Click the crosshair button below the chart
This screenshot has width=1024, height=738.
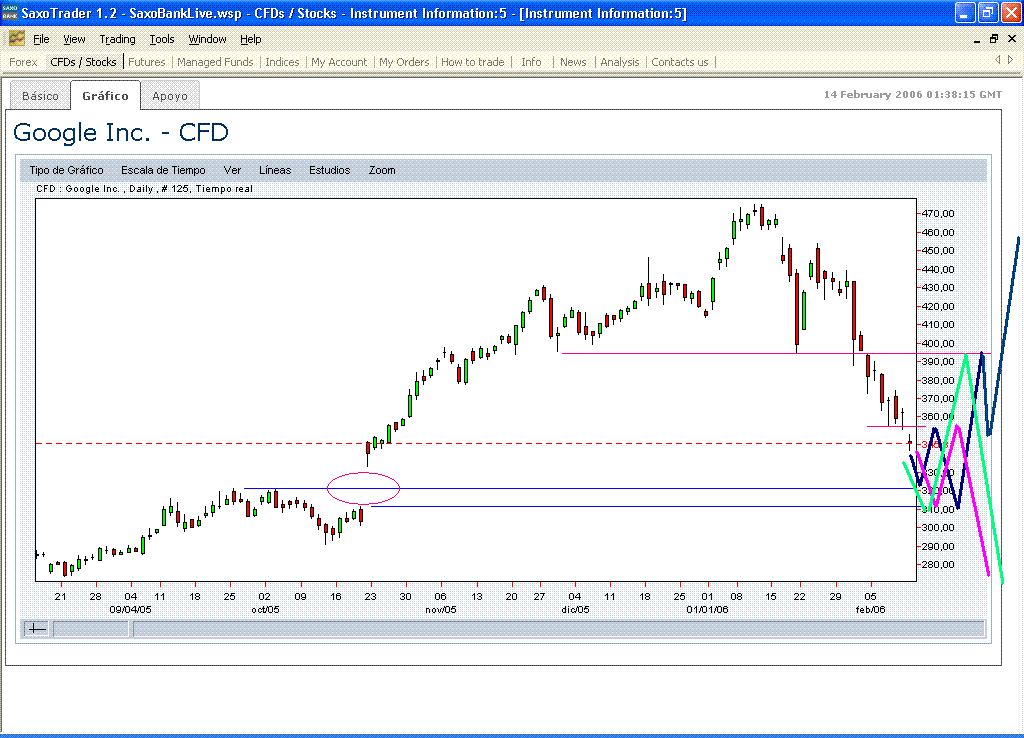(37, 629)
